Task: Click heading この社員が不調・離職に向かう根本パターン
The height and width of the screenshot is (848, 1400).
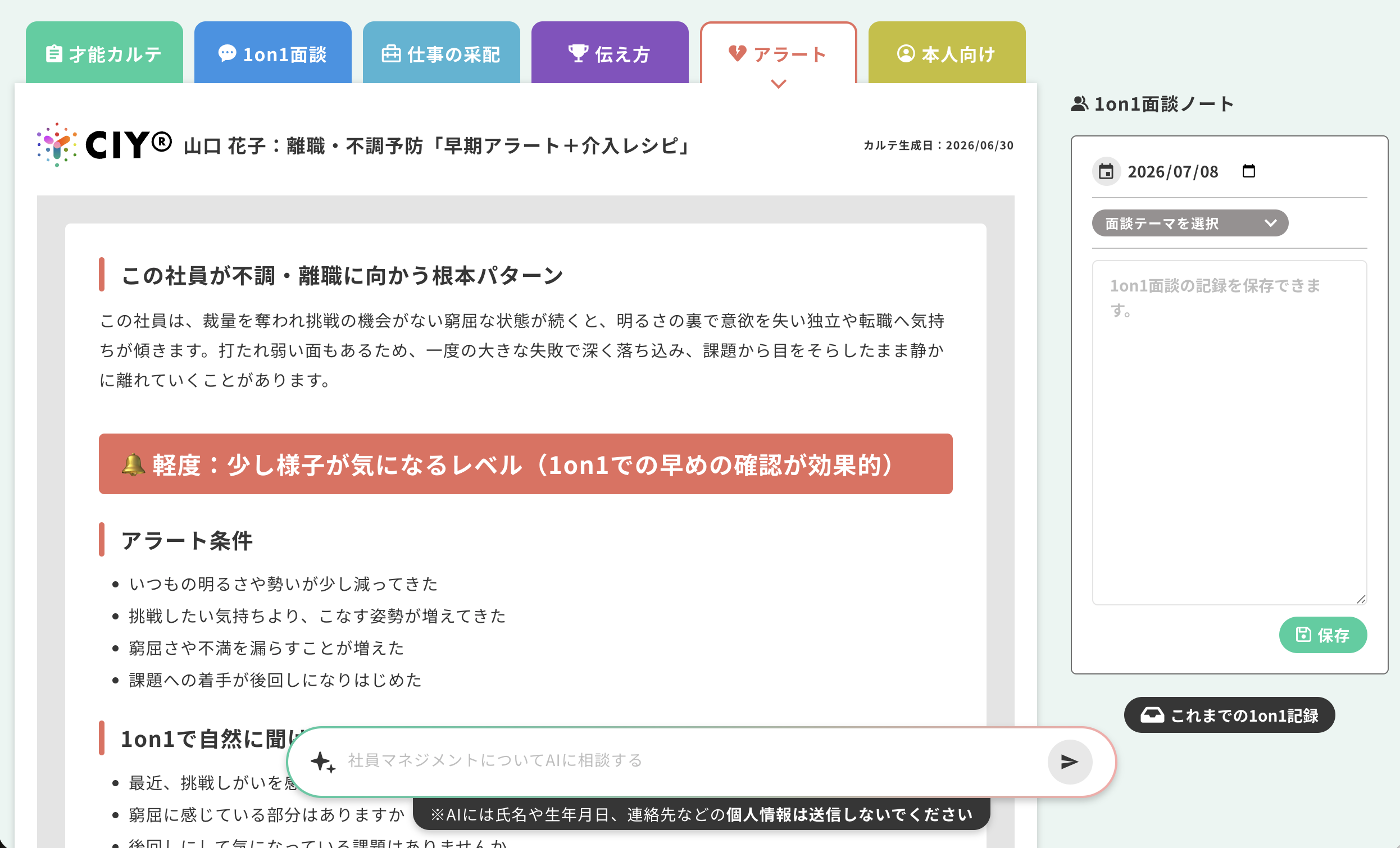Action: pyautogui.click(x=342, y=276)
